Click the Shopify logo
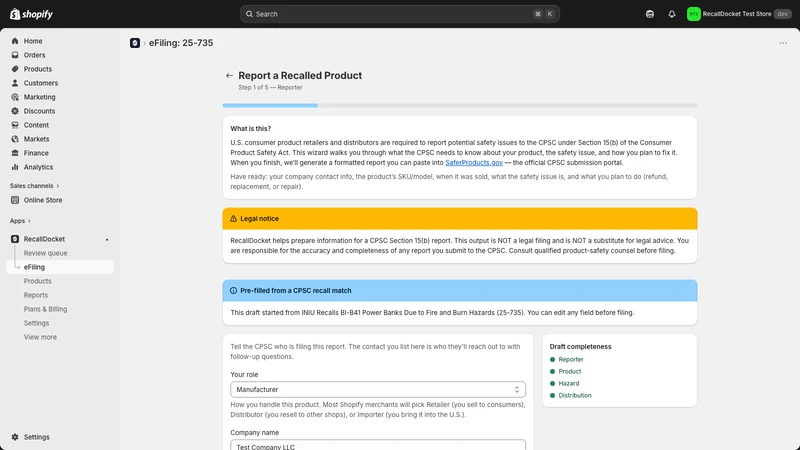Viewport: 800px width, 450px height. pyautogui.click(x=32, y=14)
